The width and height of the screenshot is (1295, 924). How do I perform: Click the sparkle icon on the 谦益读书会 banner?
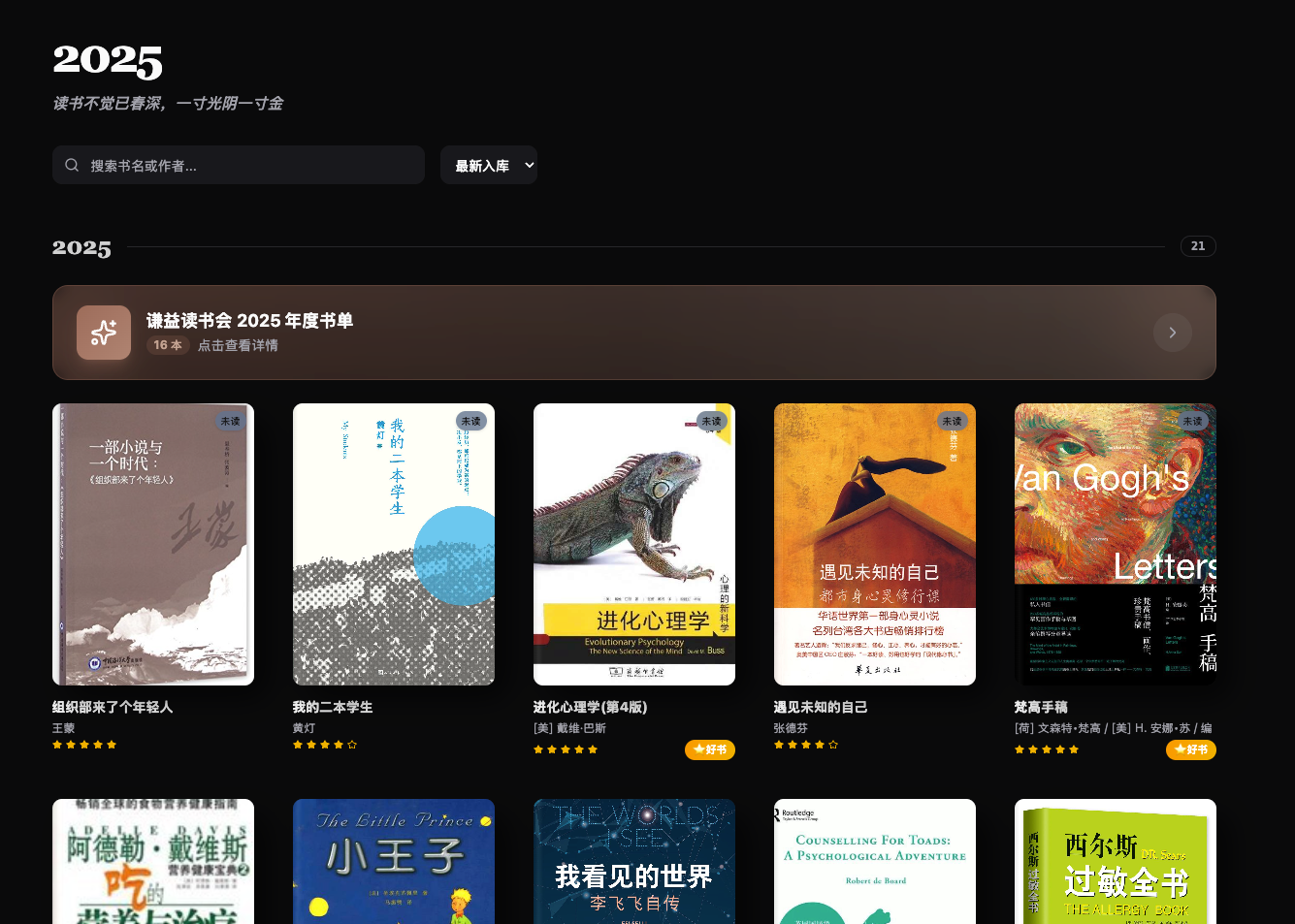point(104,333)
